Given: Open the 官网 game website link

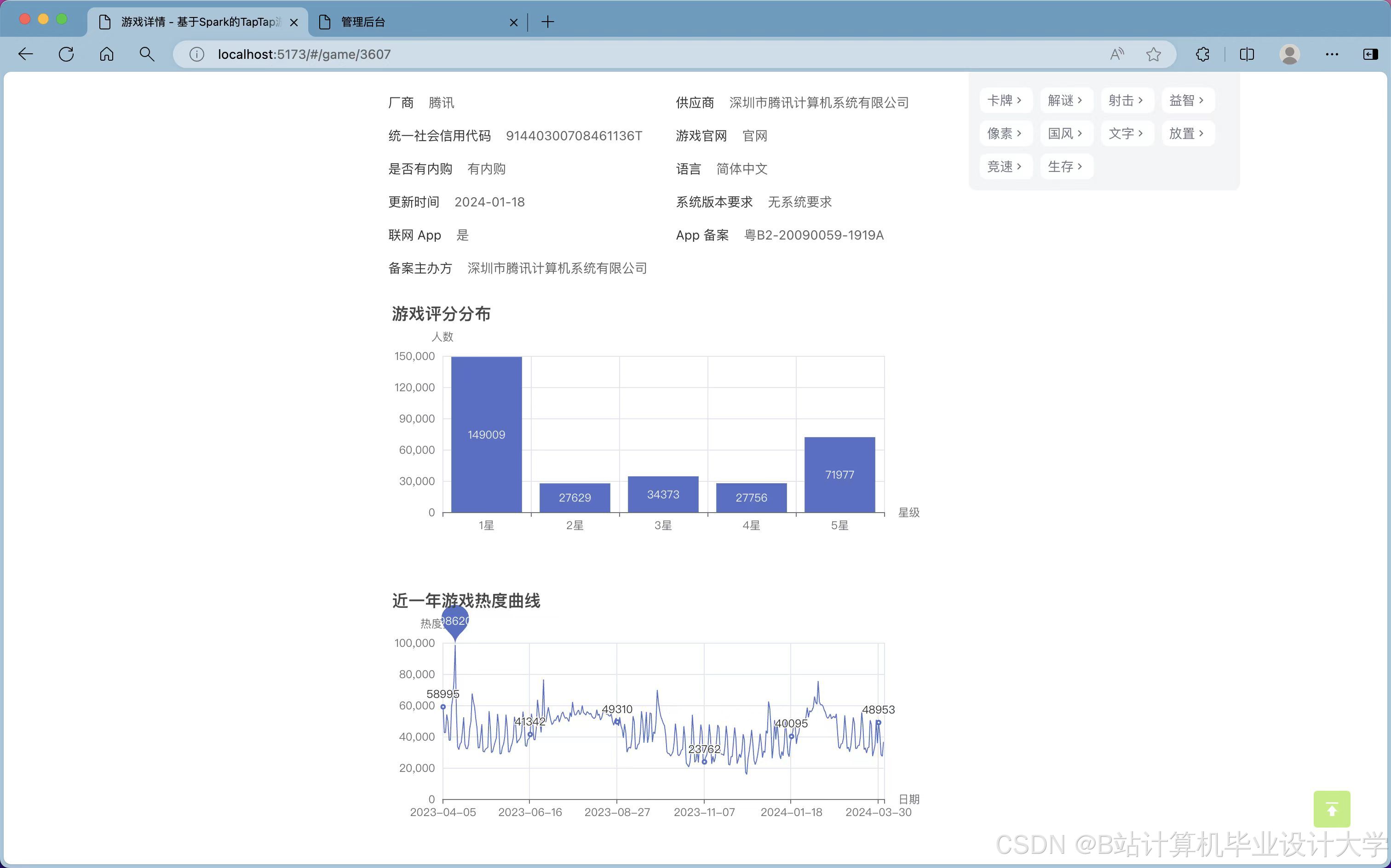Looking at the screenshot, I should 754,136.
